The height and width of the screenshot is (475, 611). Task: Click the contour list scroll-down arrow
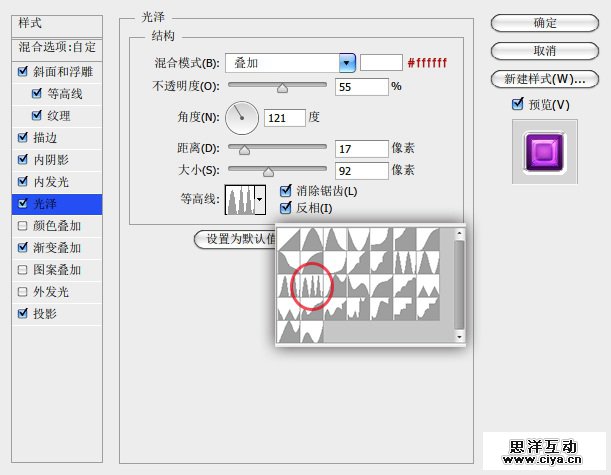point(459,337)
